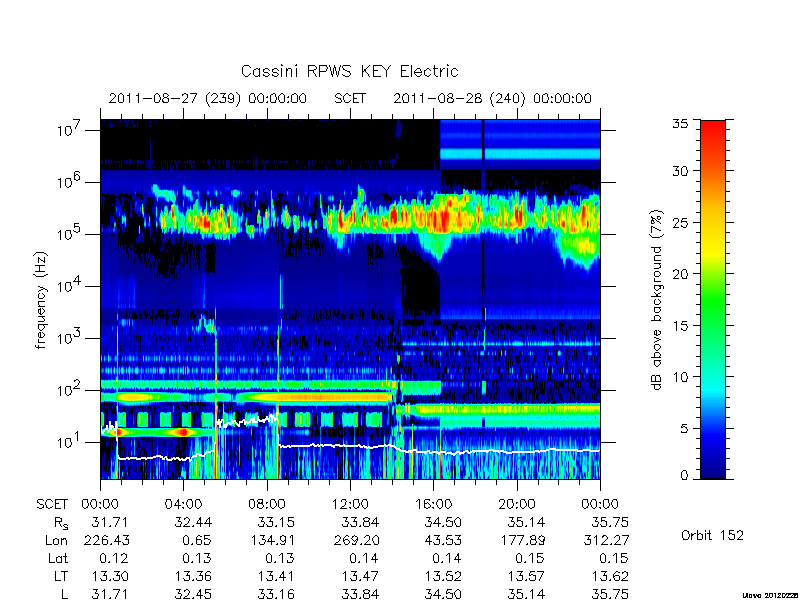This screenshot has height=600, width=800.
Task: Click L value '32.45'
Action: point(193,593)
